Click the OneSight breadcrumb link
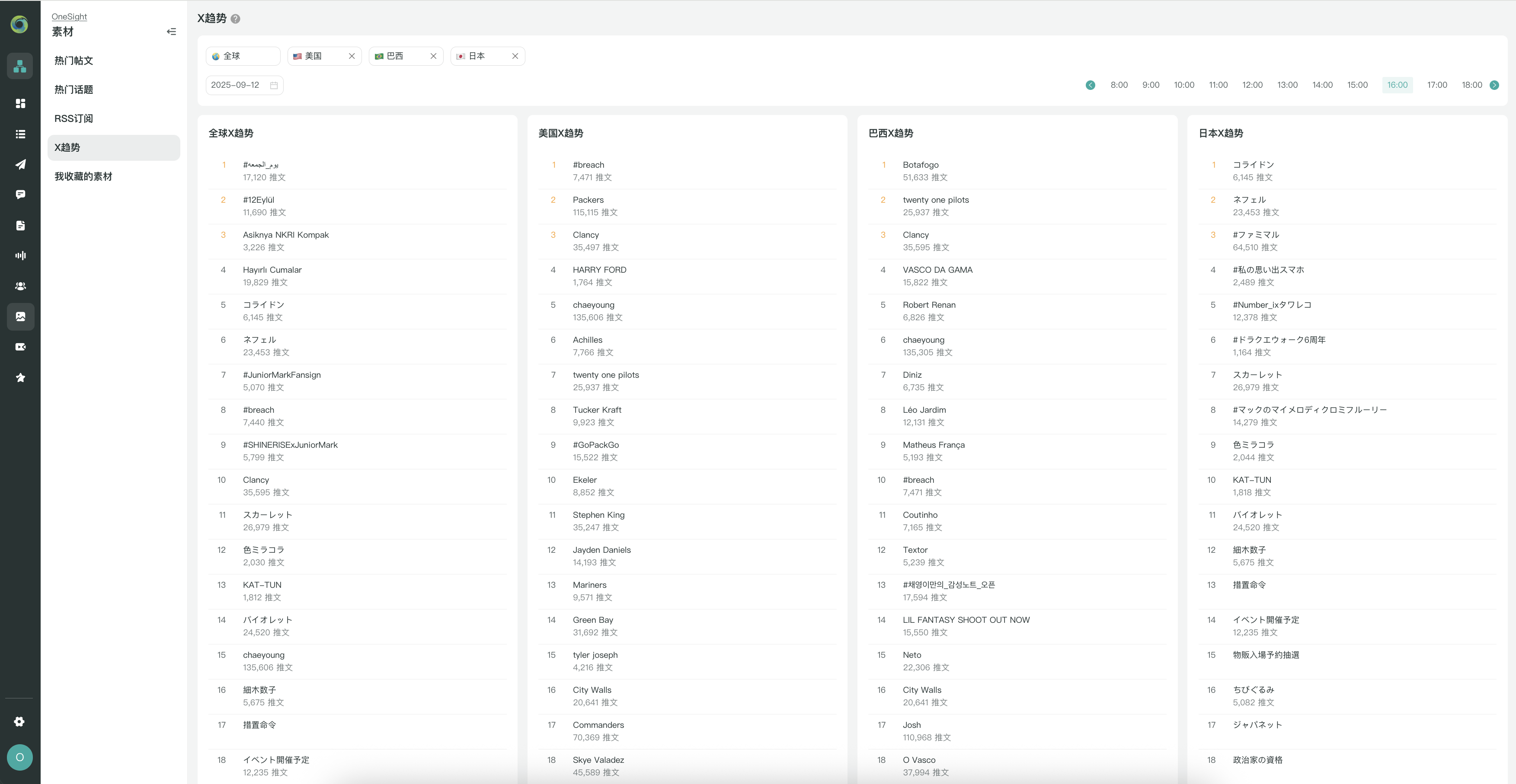 69,16
